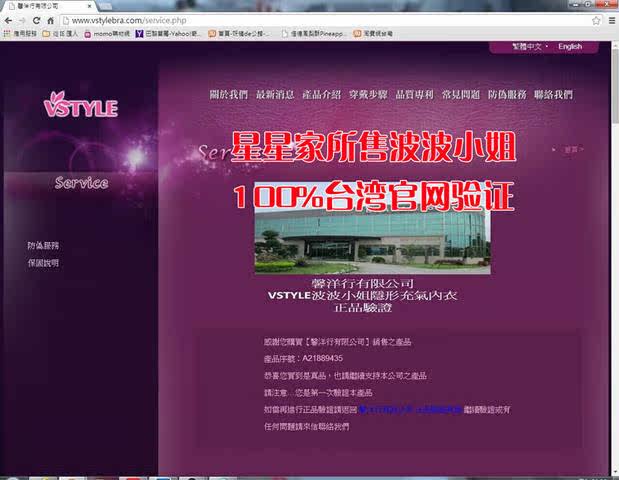Open the Apps bookmarks grid icon
619x480 pixels.
click(6, 34)
